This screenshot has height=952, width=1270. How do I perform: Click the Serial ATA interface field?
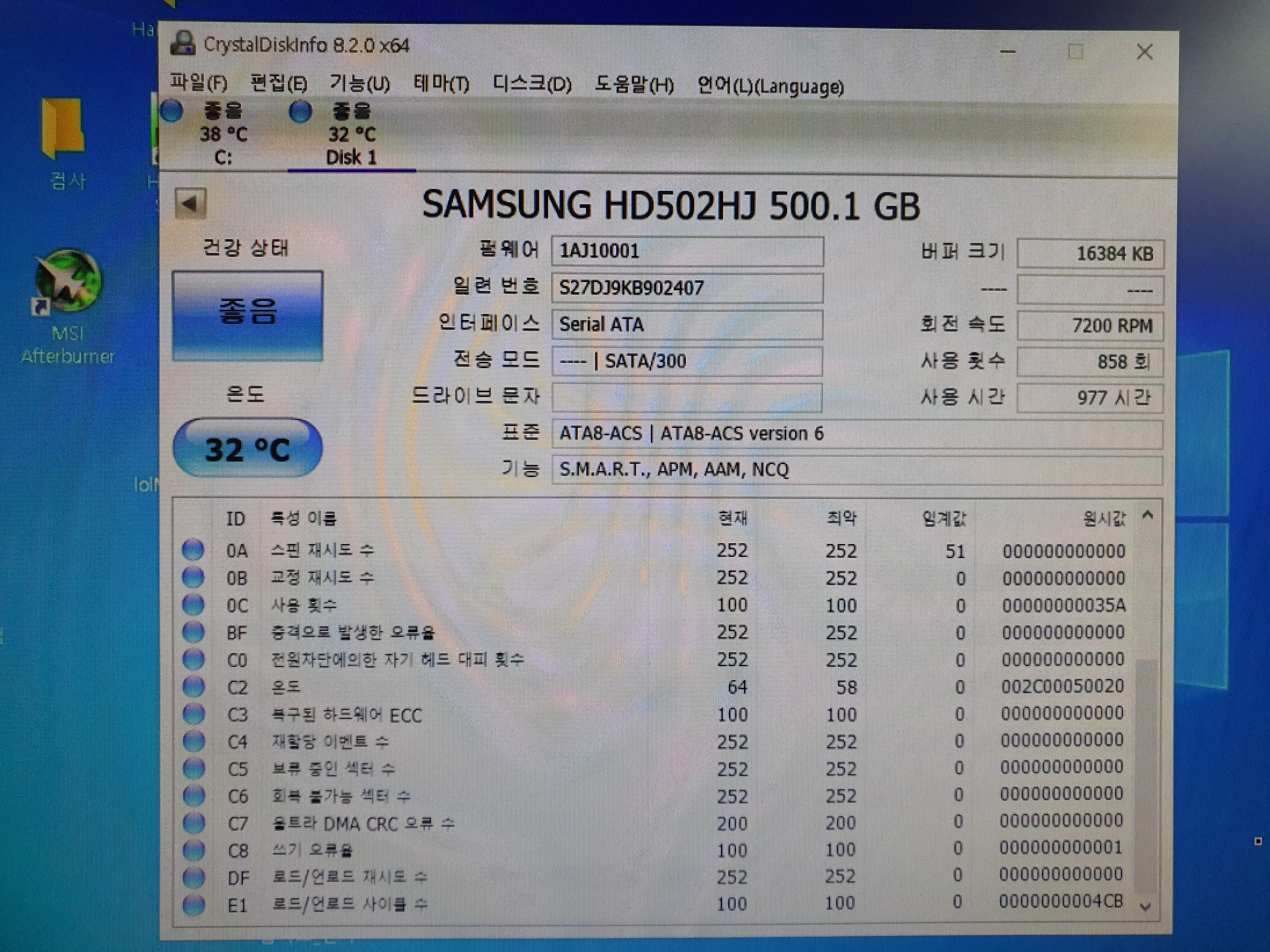click(687, 324)
